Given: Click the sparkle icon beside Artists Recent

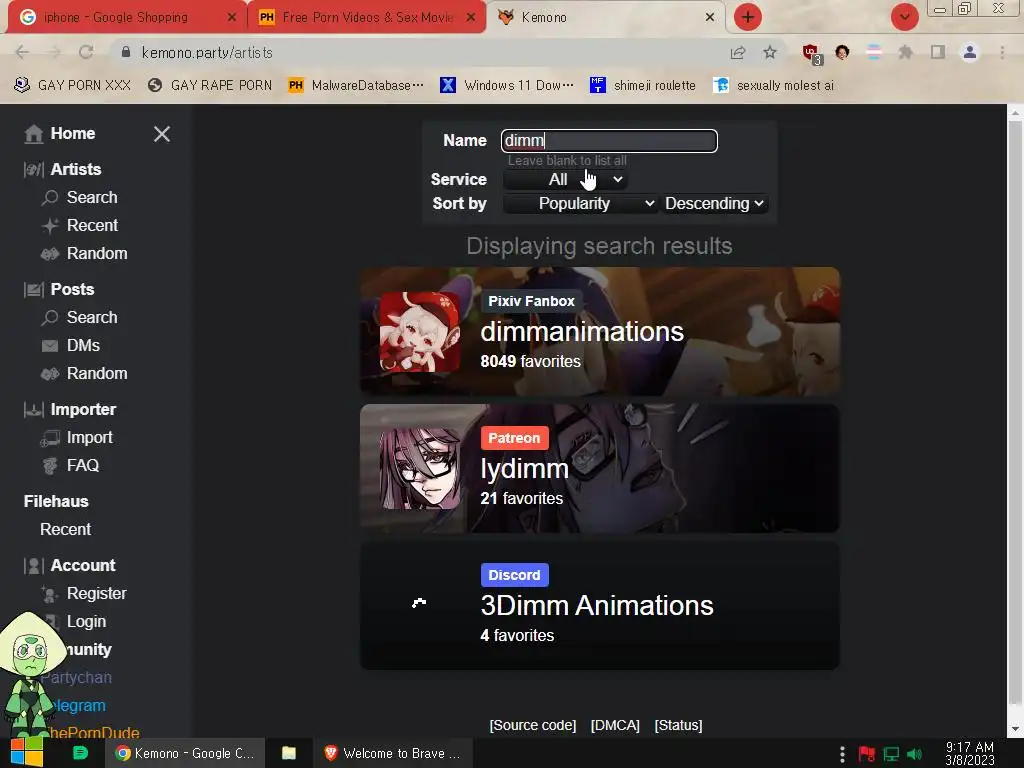Looking at the screenshot, I should [50, 226].
